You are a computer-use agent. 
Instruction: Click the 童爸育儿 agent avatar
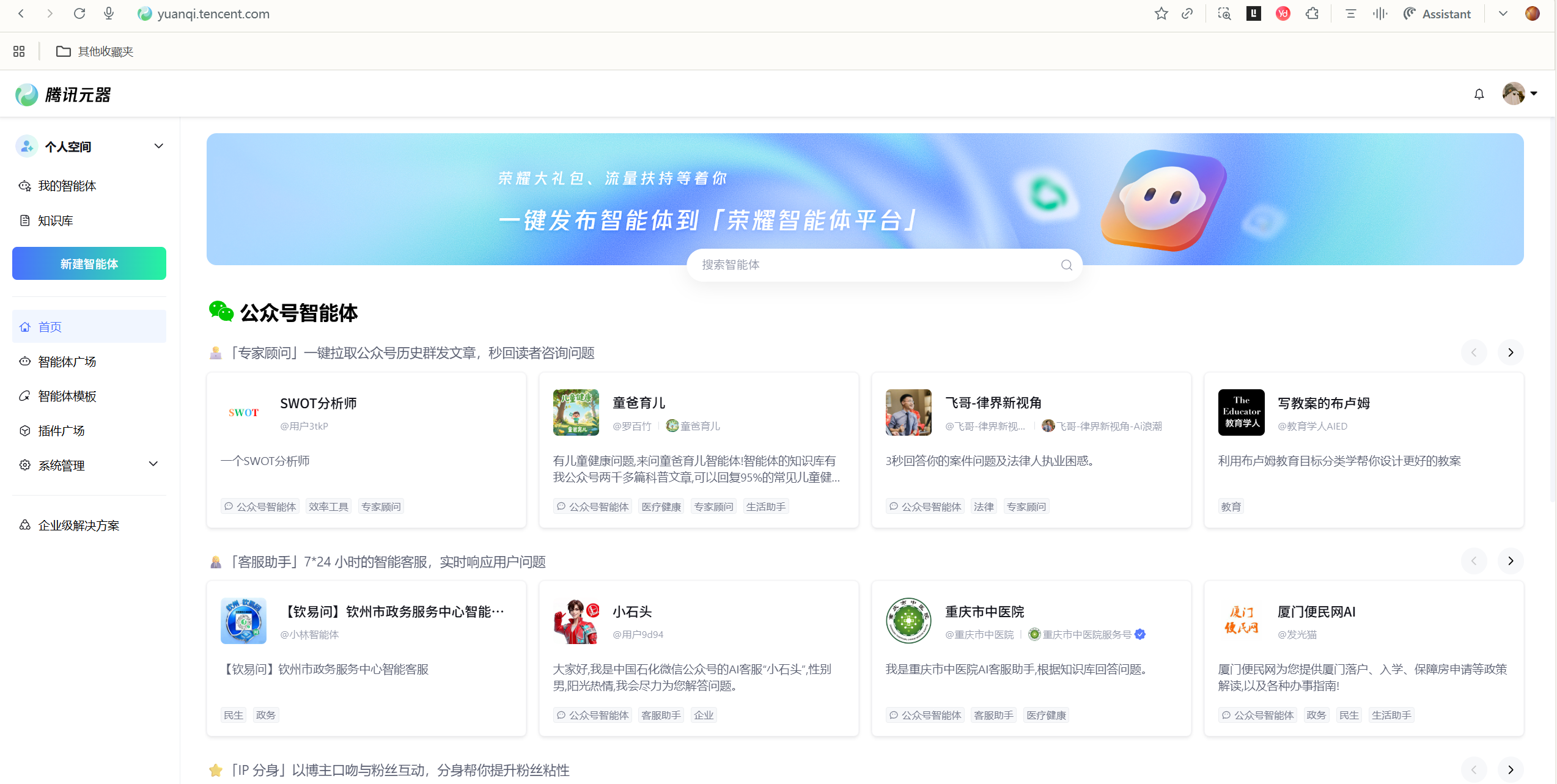pos(575,412)
